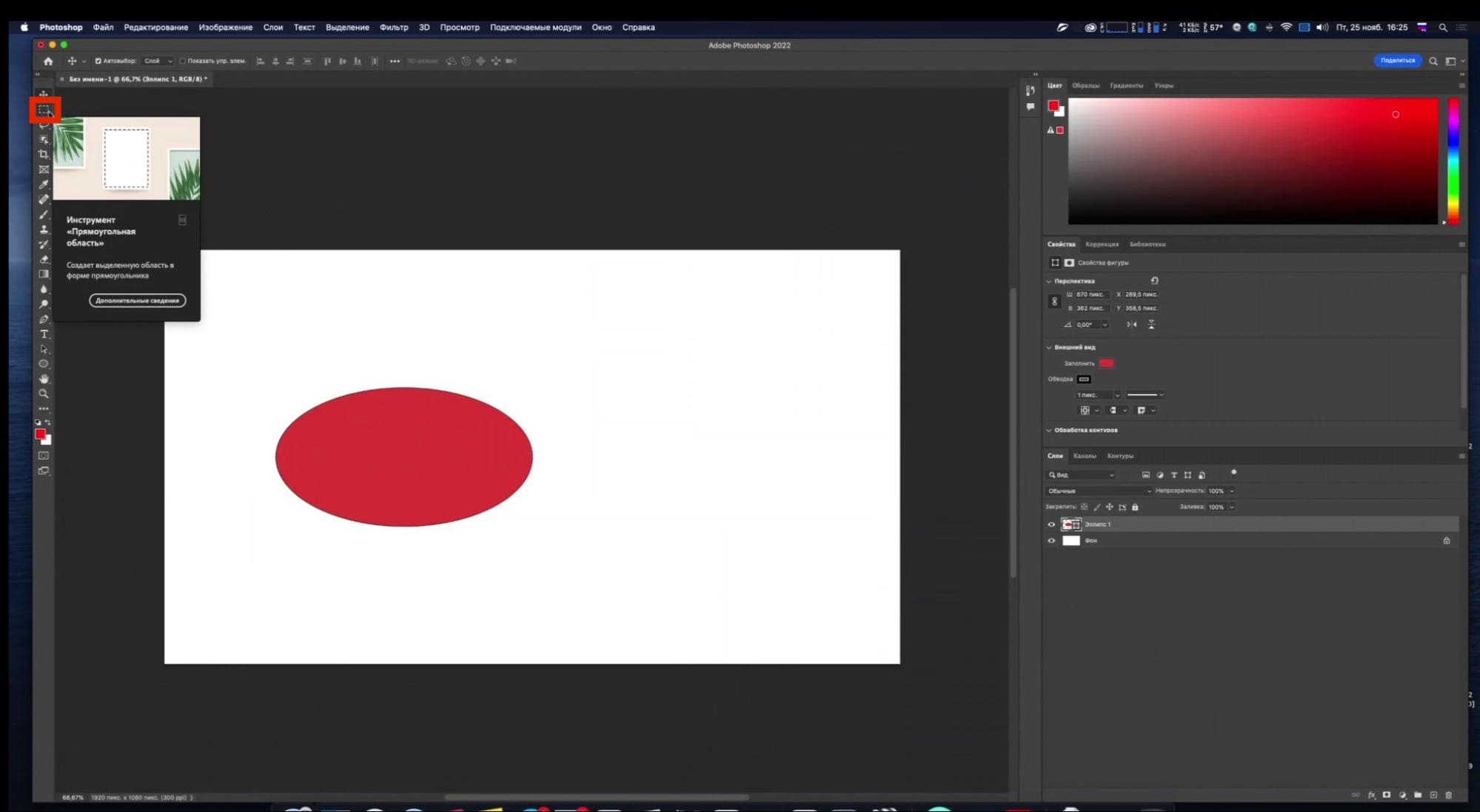Viewport: 1480px width, 812px height.
Task: Select the Path Selection tool
Action: (44, 349)
